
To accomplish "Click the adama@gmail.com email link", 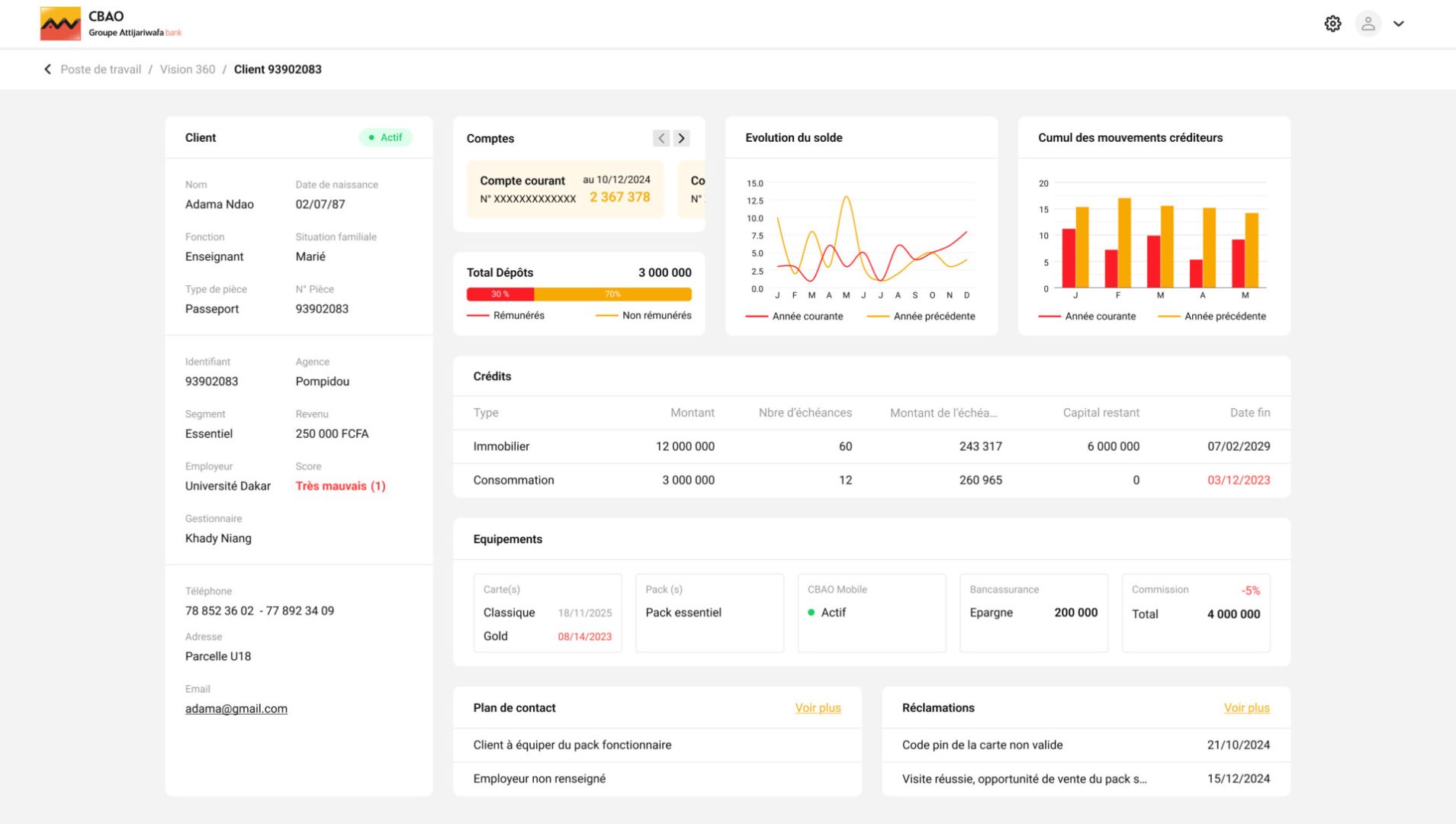I will (236, 709).
